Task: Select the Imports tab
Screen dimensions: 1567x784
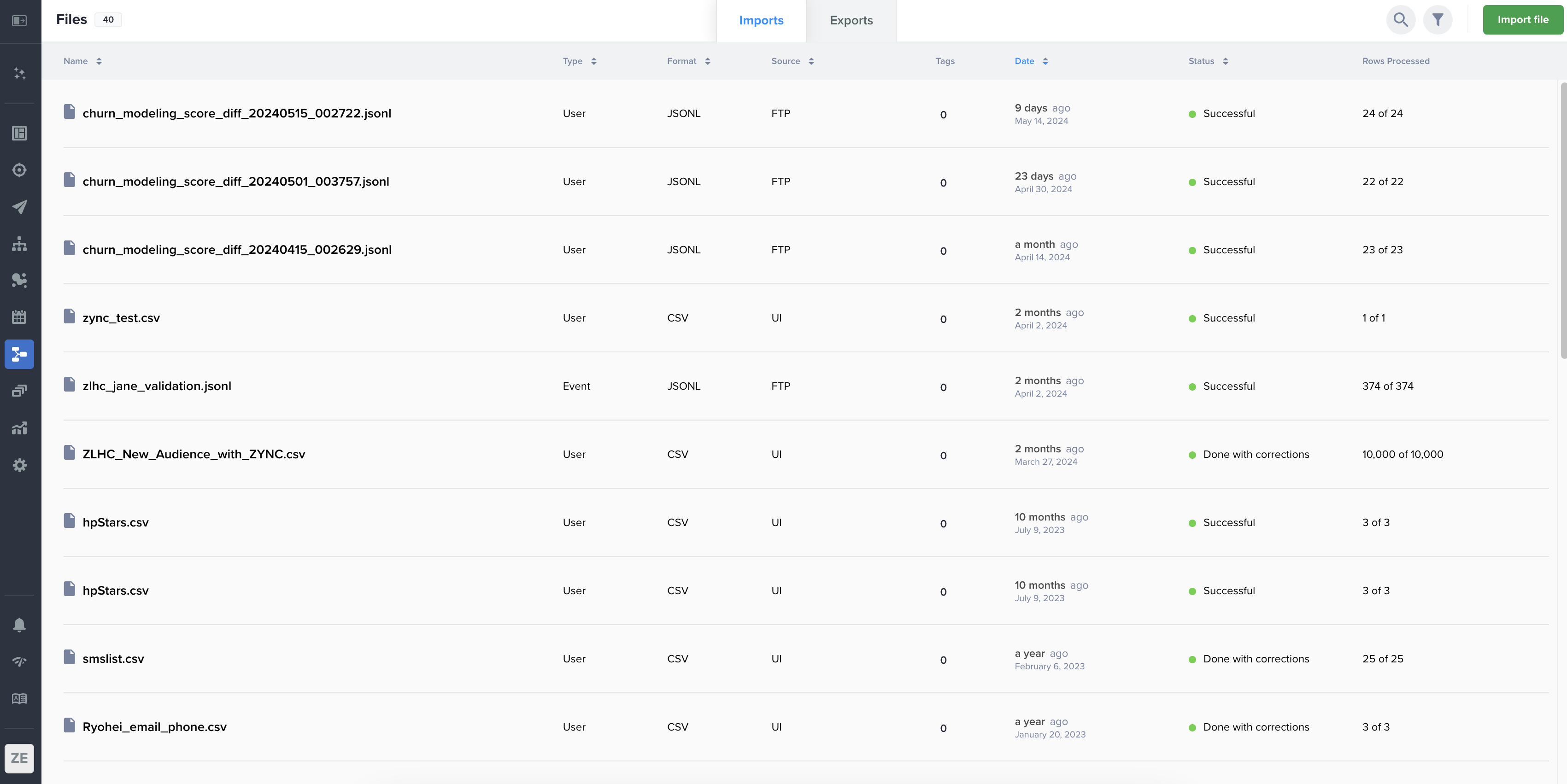Action: click(x=760, y=21)
